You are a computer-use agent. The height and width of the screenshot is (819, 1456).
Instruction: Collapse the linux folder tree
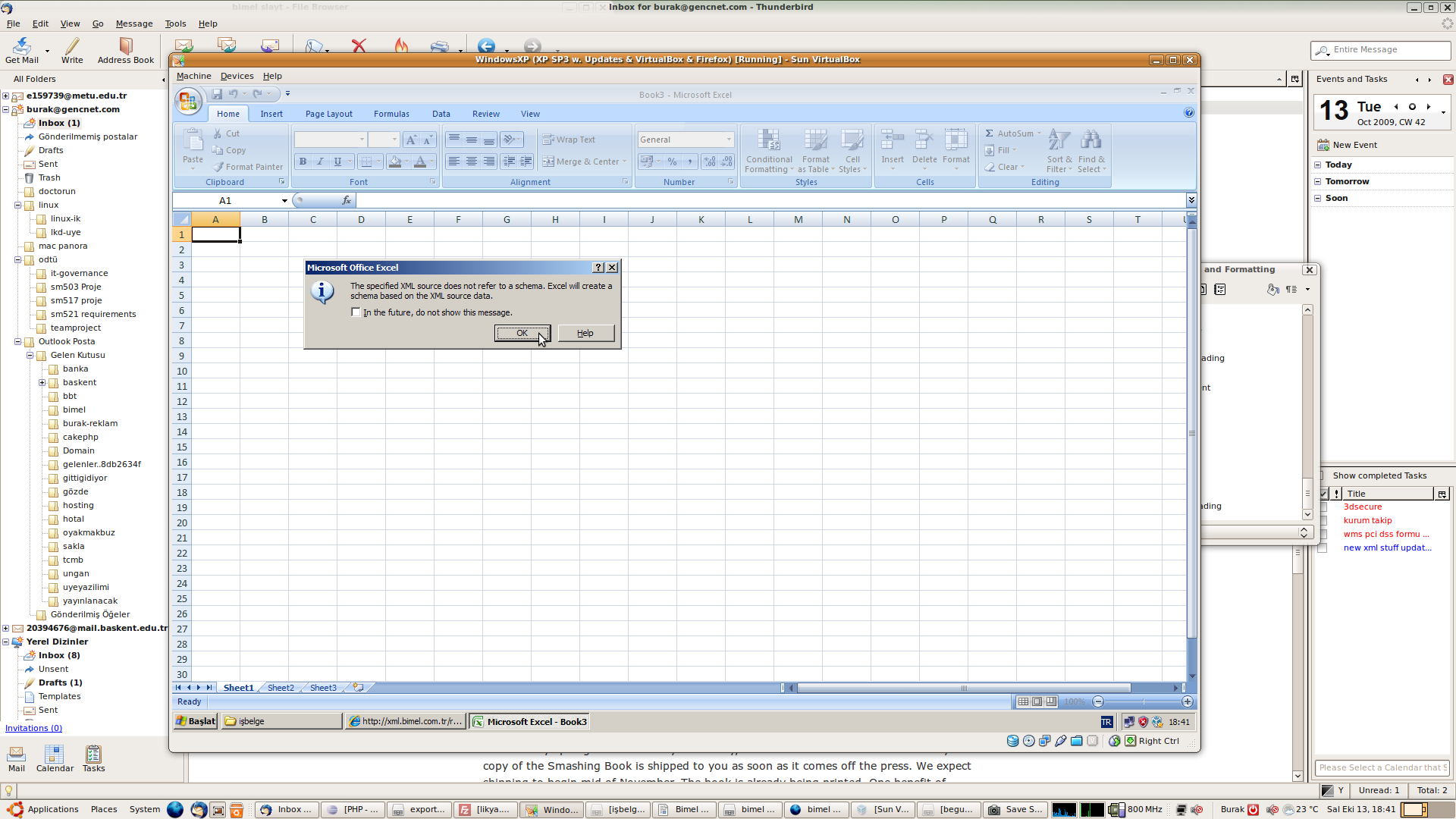[x=17, y=206]
